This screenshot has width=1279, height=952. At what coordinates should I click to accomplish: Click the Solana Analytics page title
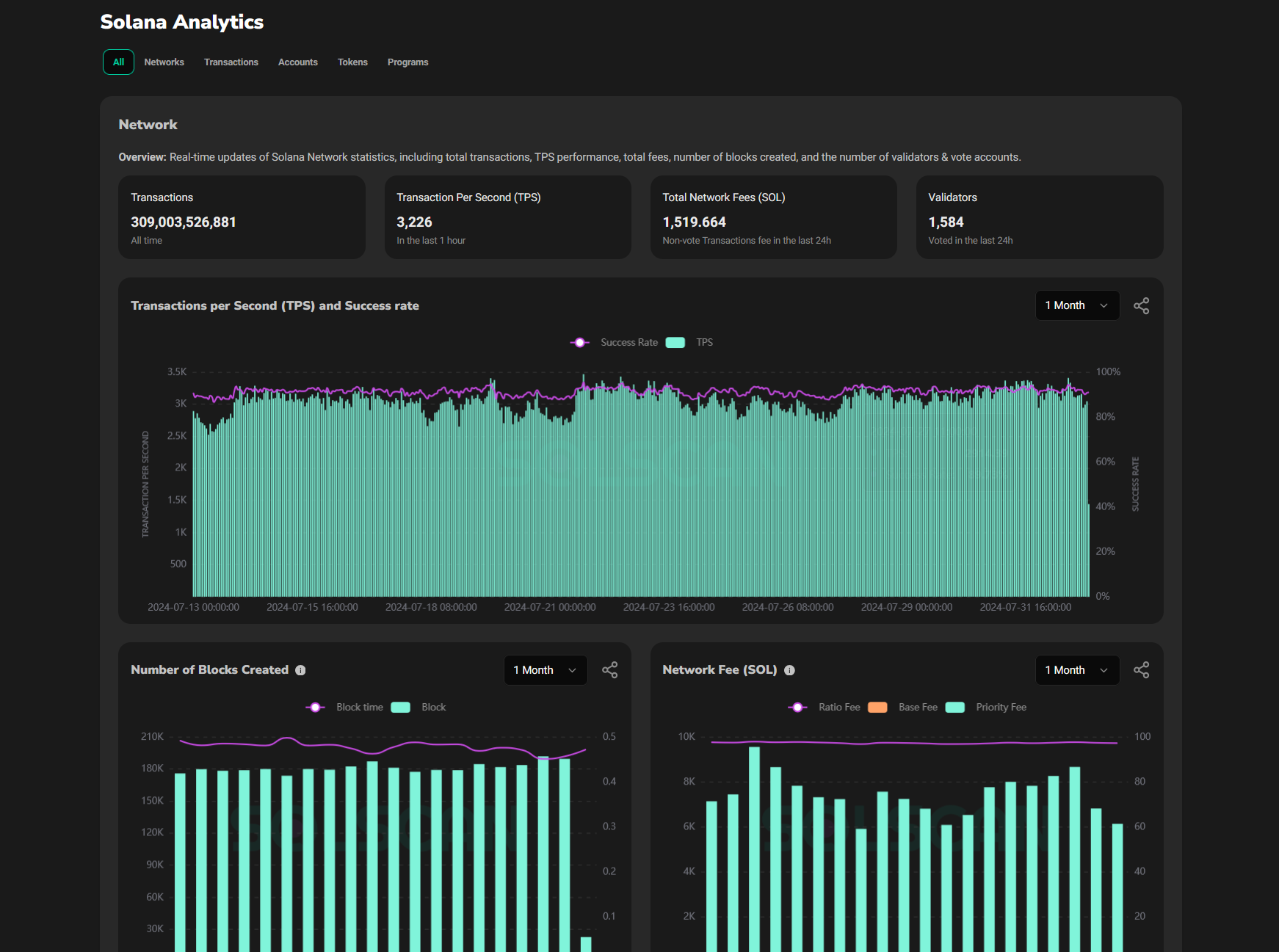point(182,22)
